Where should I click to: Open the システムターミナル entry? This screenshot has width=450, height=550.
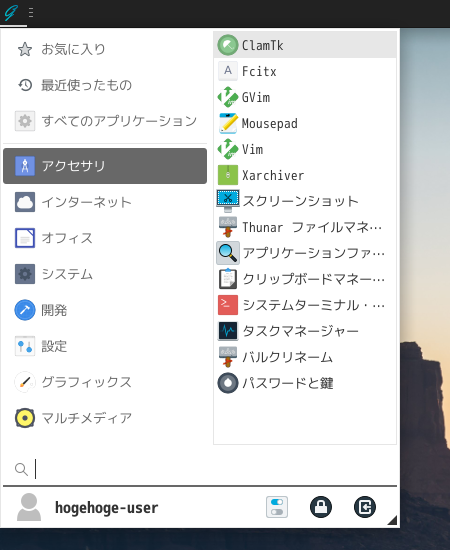point(305,305)
